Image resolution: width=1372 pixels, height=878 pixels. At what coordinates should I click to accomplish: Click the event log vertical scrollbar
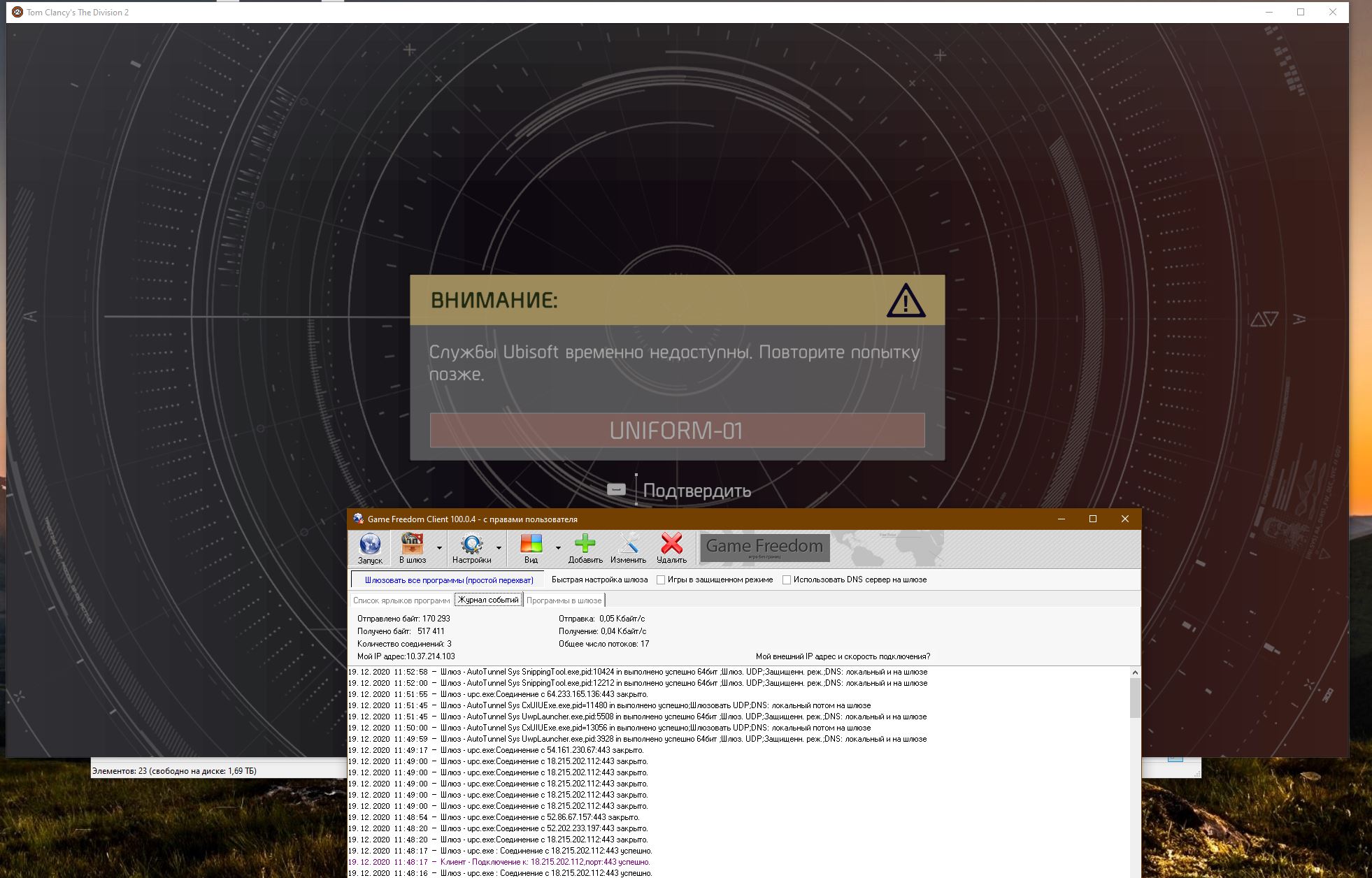(1135, 772)
